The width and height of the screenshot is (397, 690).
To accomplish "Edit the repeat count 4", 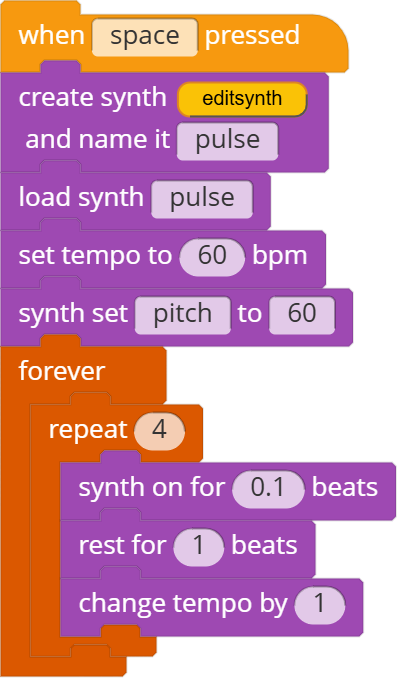I will coord(159,430).
